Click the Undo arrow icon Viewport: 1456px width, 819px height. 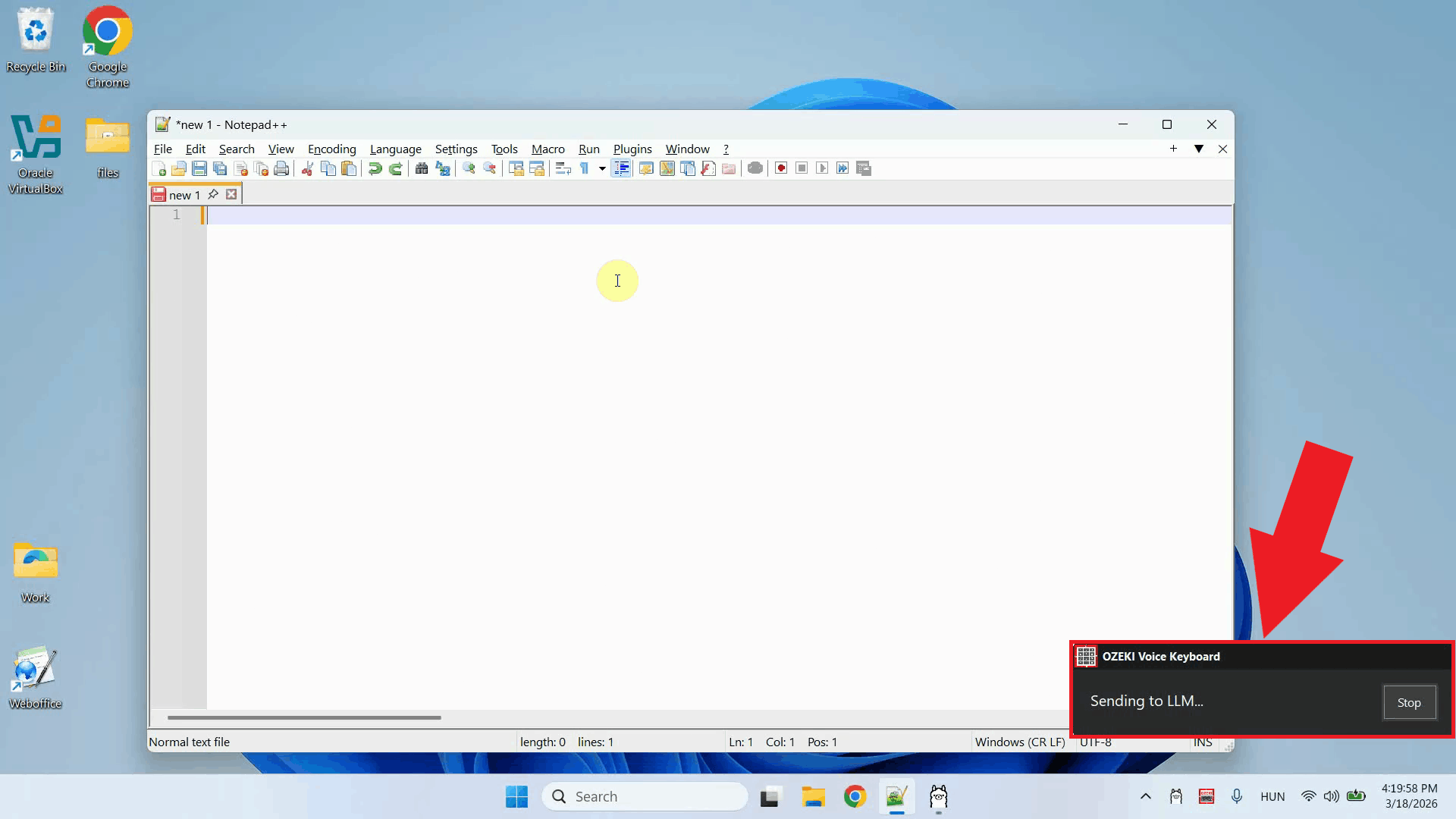coord(375,168)
